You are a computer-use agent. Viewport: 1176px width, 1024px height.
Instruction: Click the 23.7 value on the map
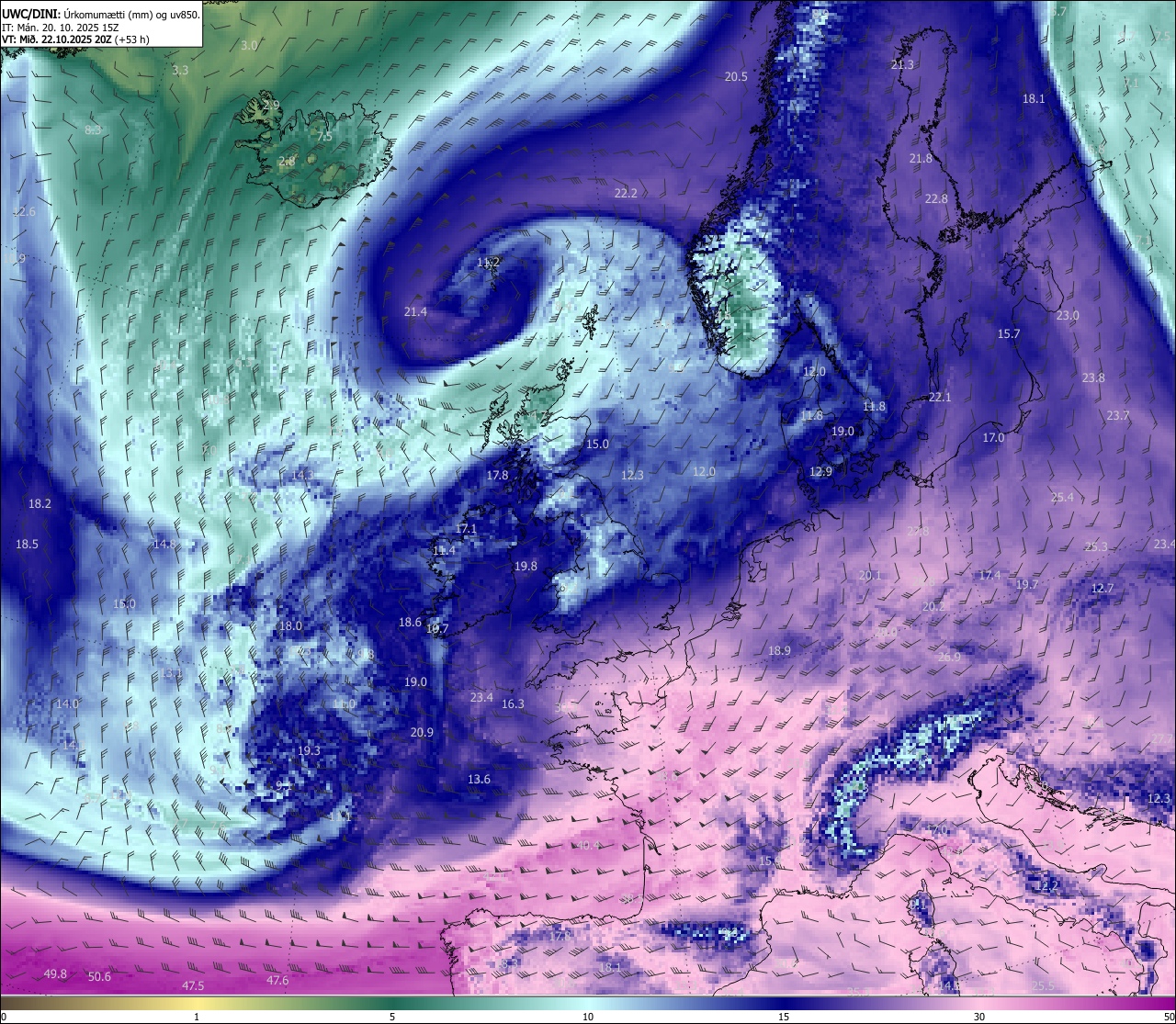click(1118, 415)
